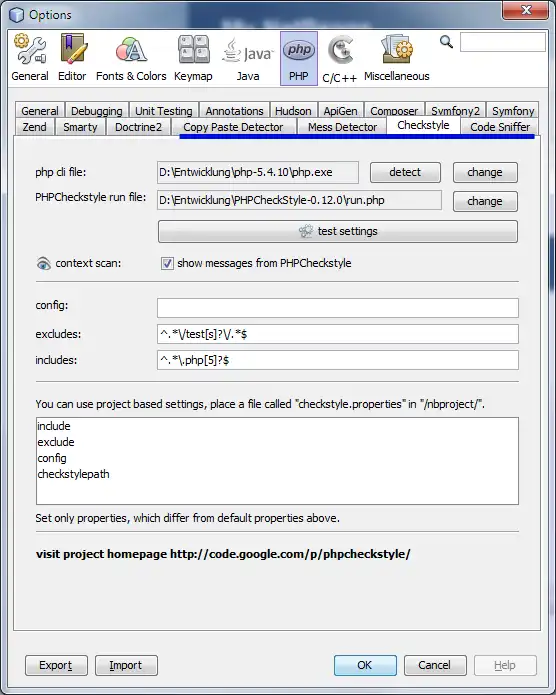Switch to the Hudson tab
This screenshot has height=695, width=556.
(x=293, y=110)
